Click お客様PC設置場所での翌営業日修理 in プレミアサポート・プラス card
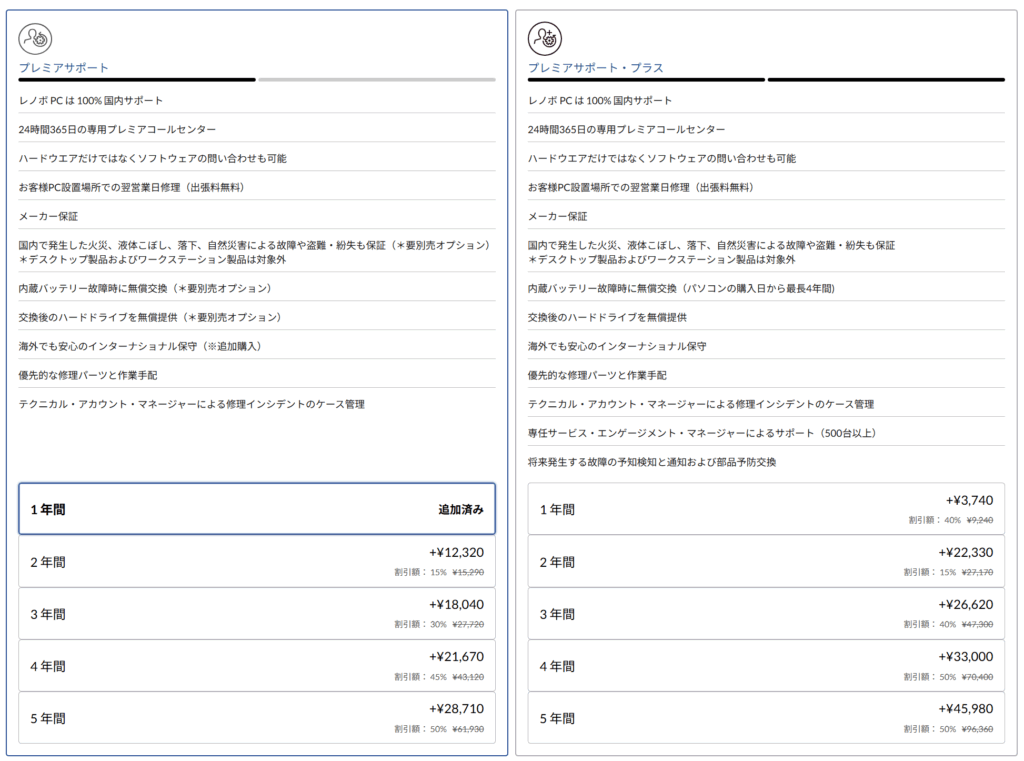 [641, 187]
